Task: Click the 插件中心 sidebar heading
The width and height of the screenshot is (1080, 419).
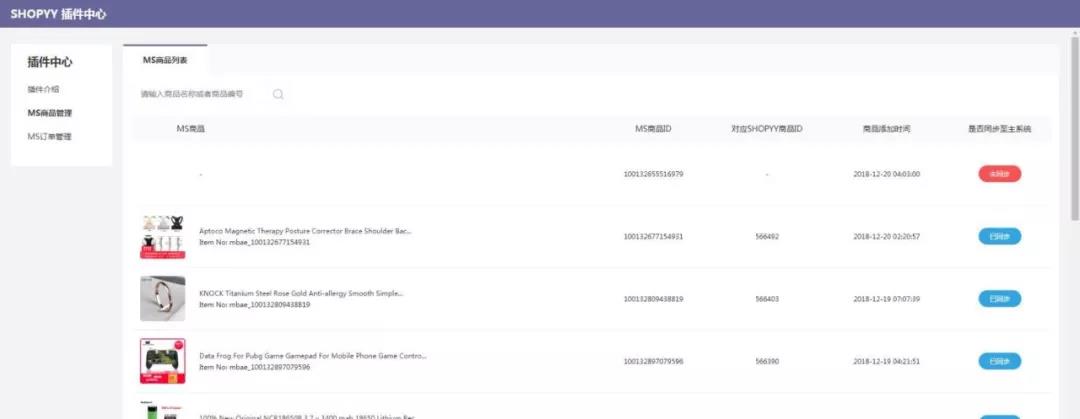Action: (50, 62)
